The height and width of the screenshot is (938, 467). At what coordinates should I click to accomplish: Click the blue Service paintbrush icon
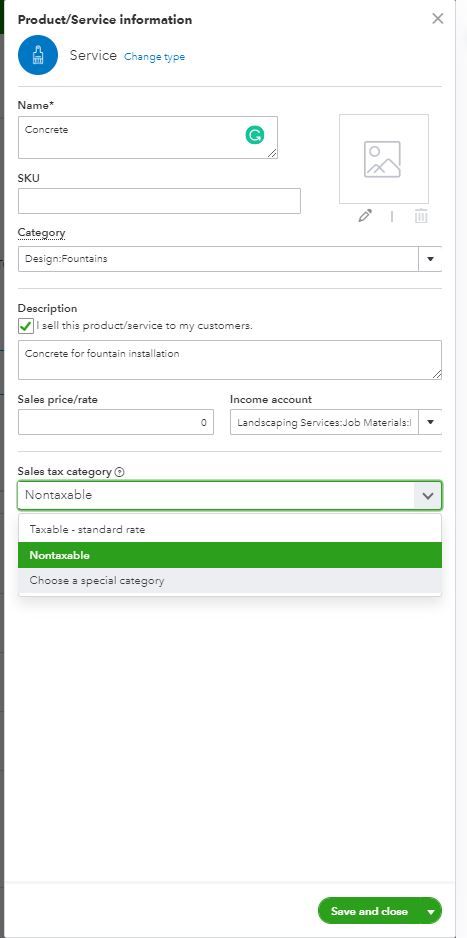(x=38, y=55)
